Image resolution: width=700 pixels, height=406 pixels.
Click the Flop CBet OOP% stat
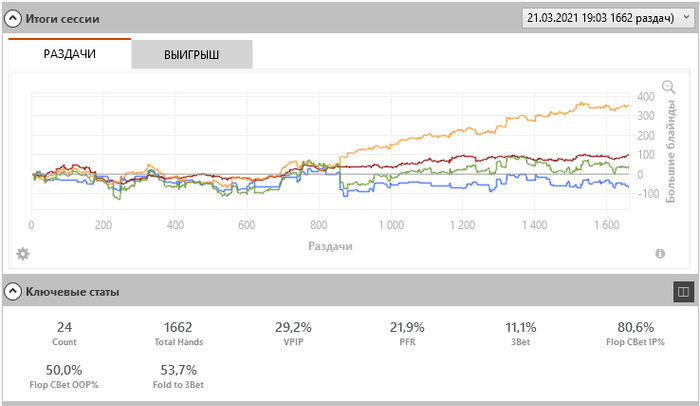(x=65, y=377)
